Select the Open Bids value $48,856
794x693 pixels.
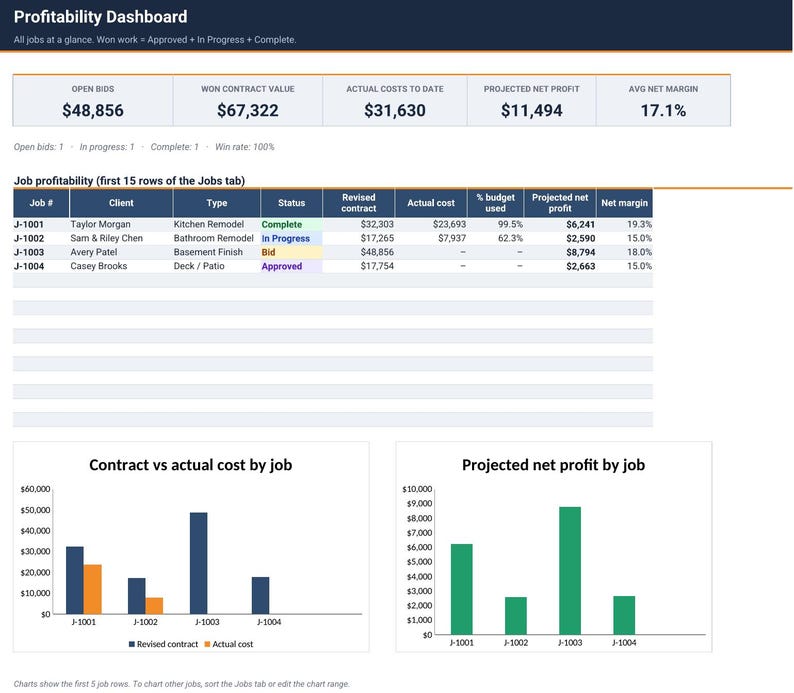(x=93, y=110)
